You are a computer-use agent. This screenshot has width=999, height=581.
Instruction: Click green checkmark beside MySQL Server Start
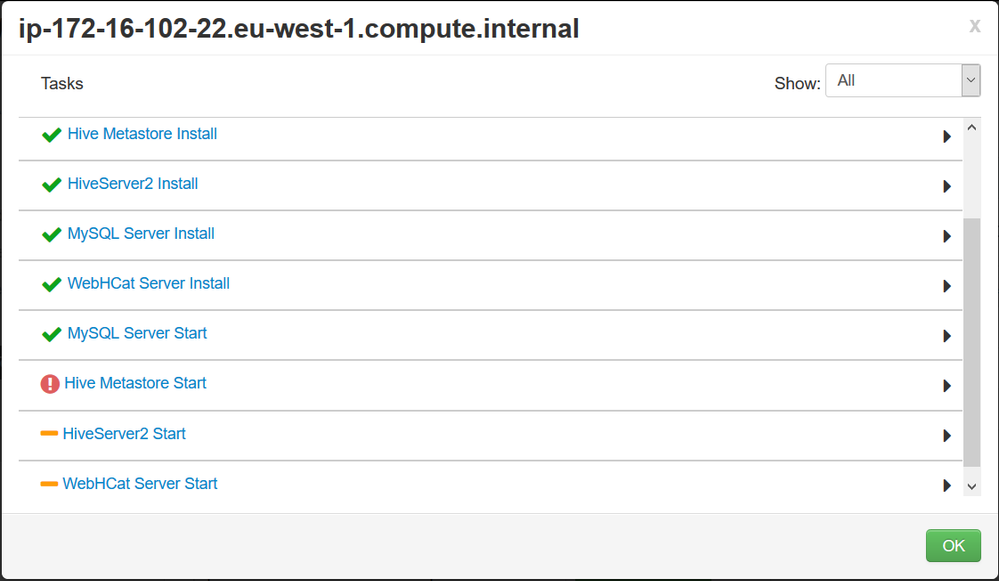(51, 335)
